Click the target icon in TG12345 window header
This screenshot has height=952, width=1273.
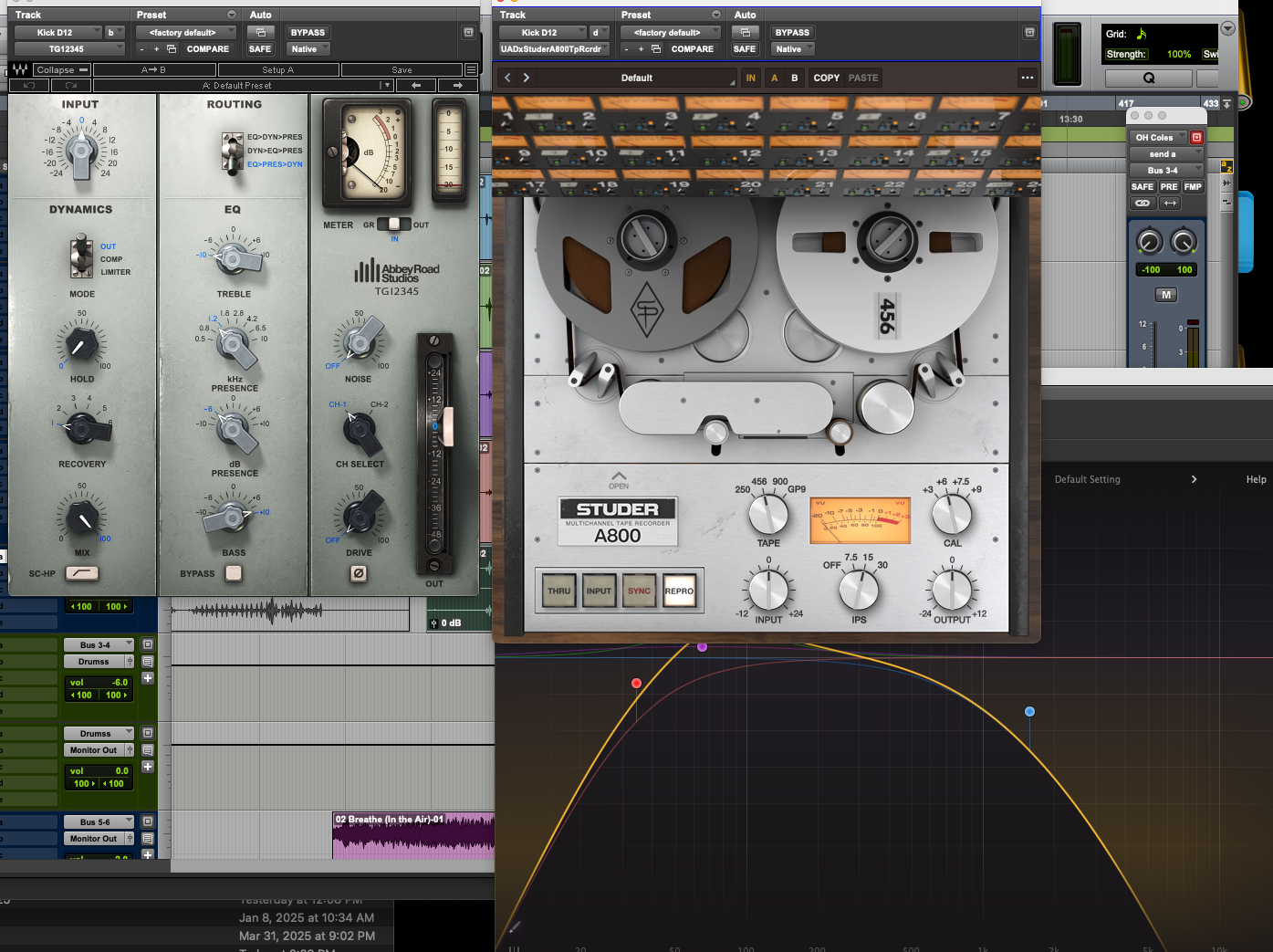(468, 32)
